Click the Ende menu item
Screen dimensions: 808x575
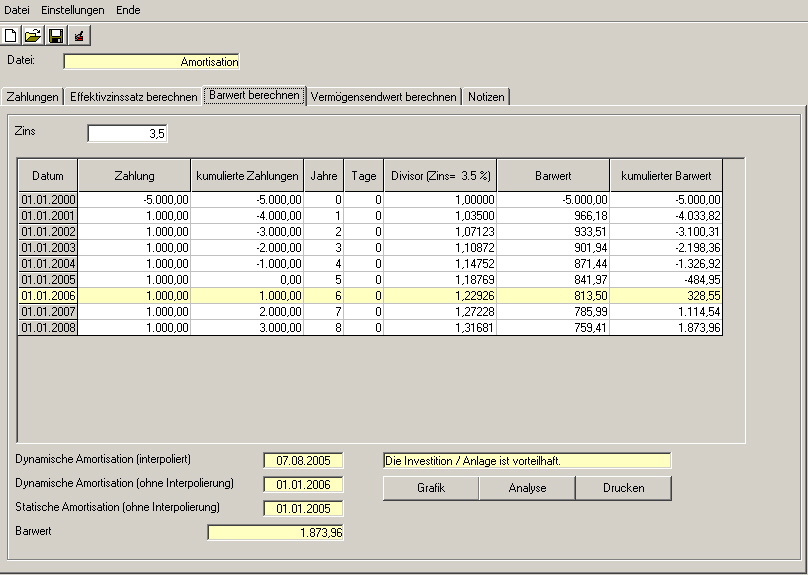[128, 10]
